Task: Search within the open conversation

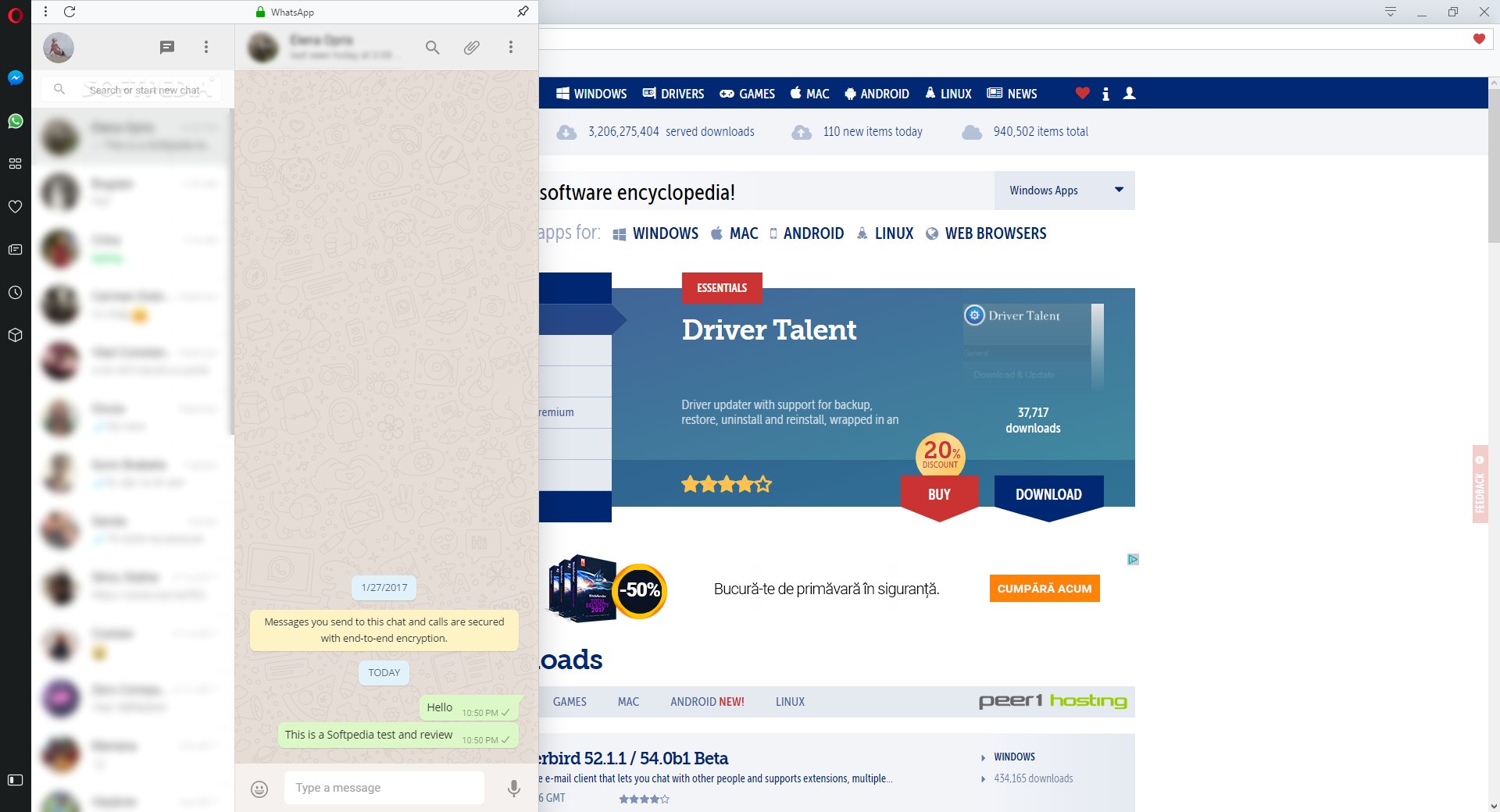Action: point(433,48)
